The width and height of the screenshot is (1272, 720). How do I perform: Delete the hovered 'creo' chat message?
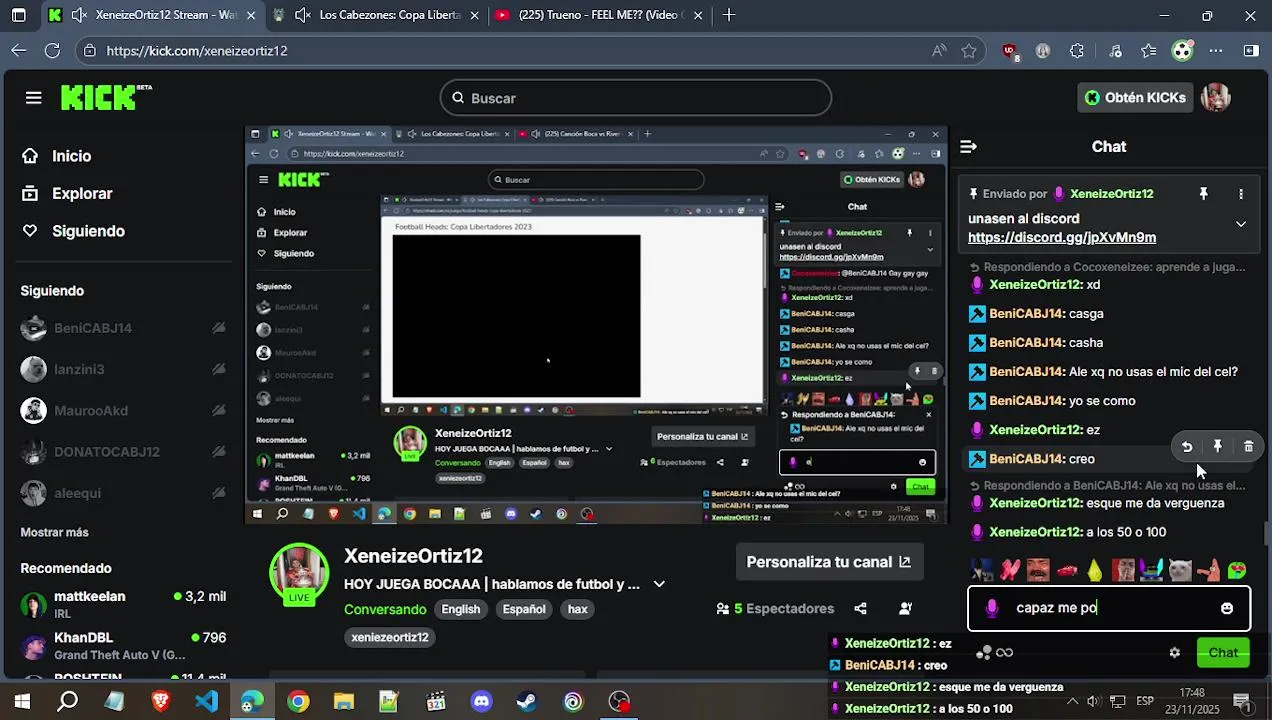click(1249, 447)
